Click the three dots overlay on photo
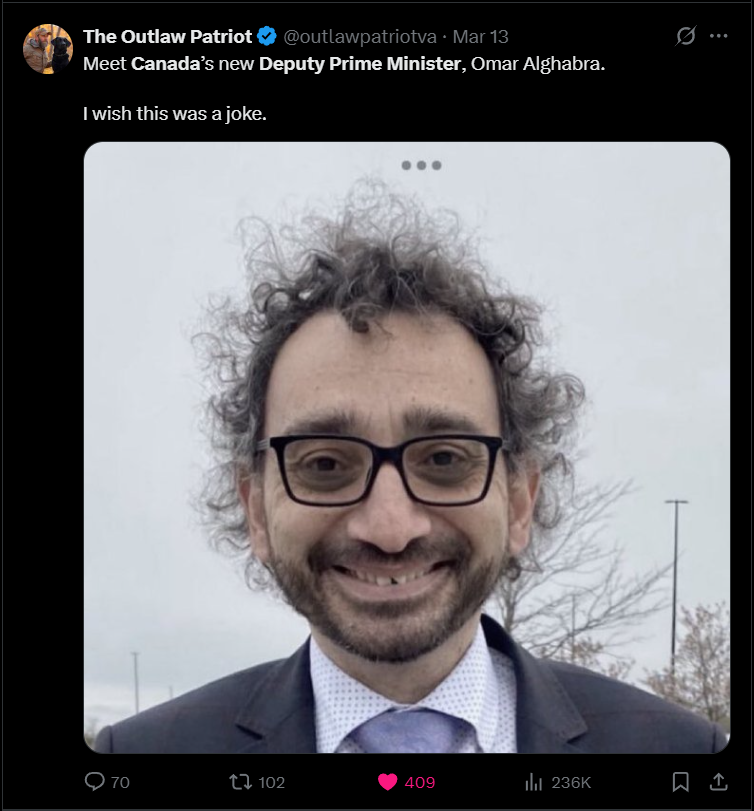Screen dimensions: 754x811 pos(421,165)
